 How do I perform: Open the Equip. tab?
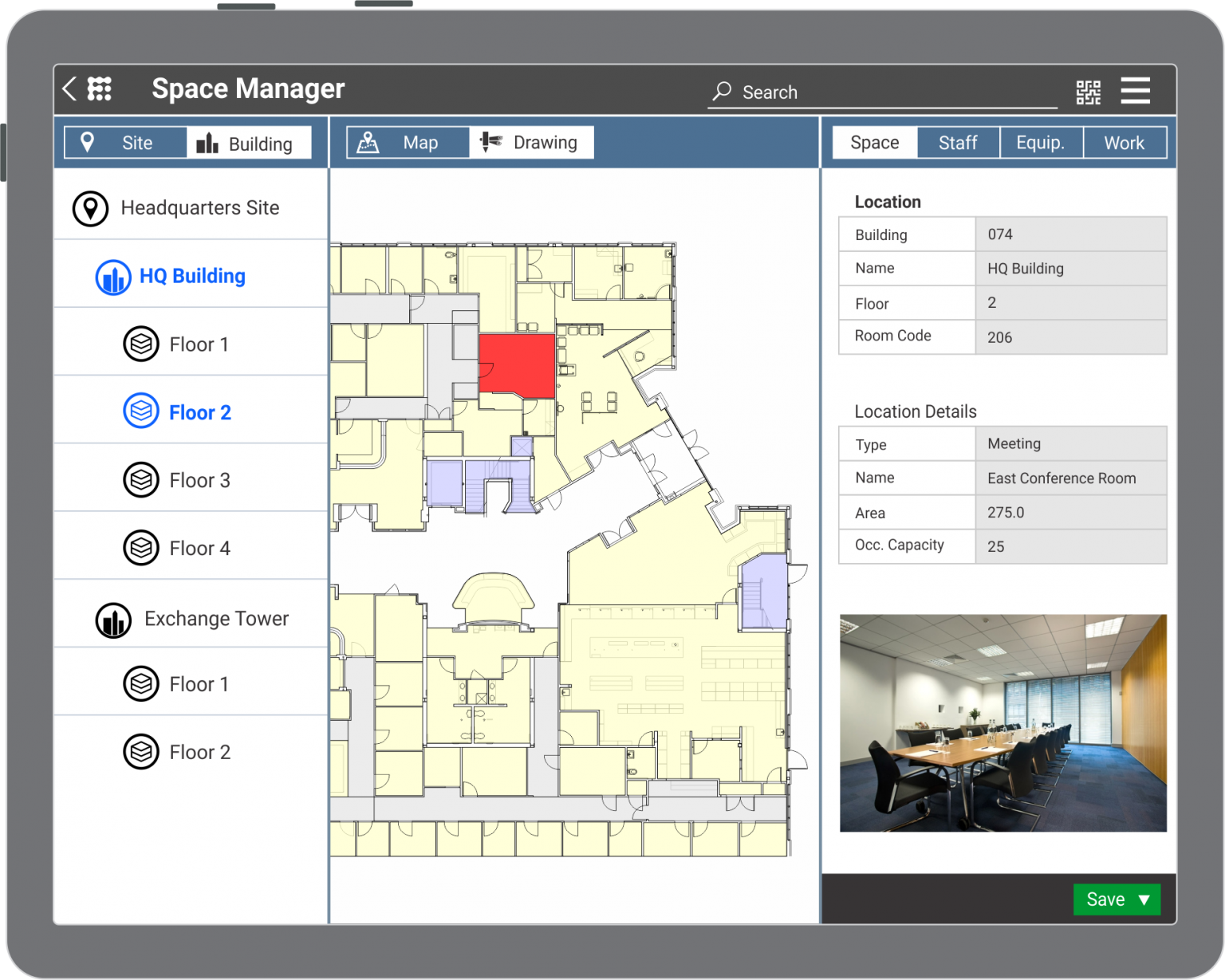pos(1041,142)
